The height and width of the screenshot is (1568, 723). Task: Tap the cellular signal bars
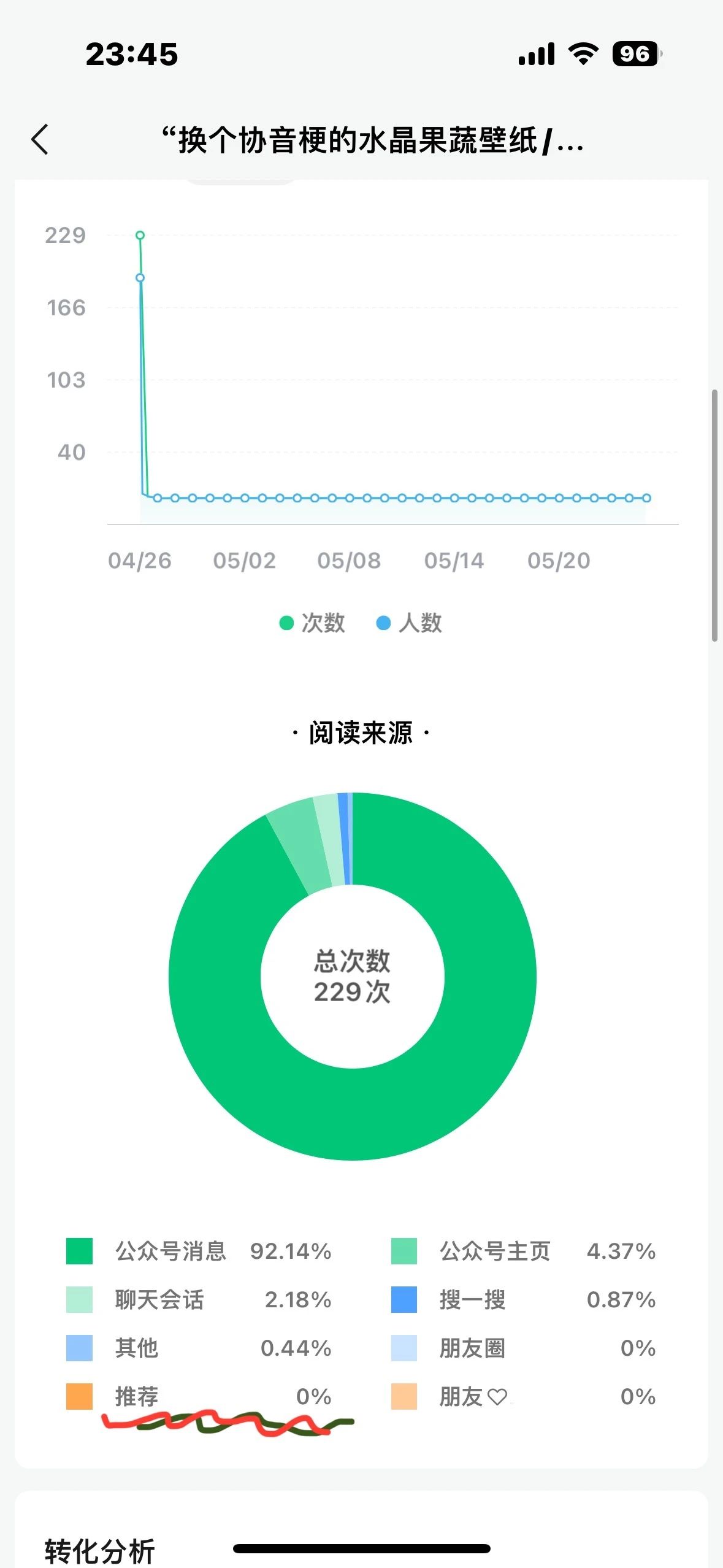coord(537,53)
